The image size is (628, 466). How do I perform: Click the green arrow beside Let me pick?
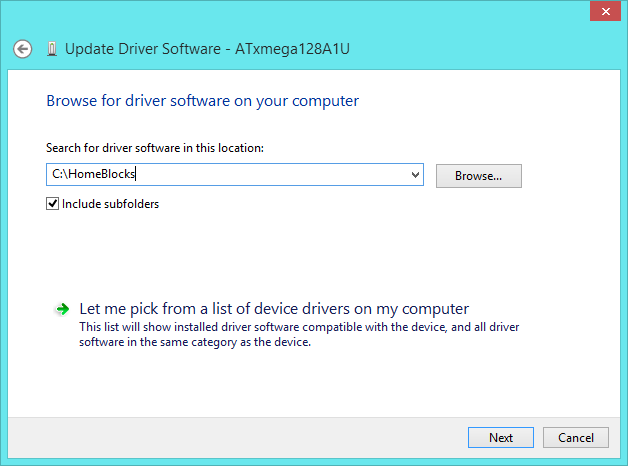[62, 310]
